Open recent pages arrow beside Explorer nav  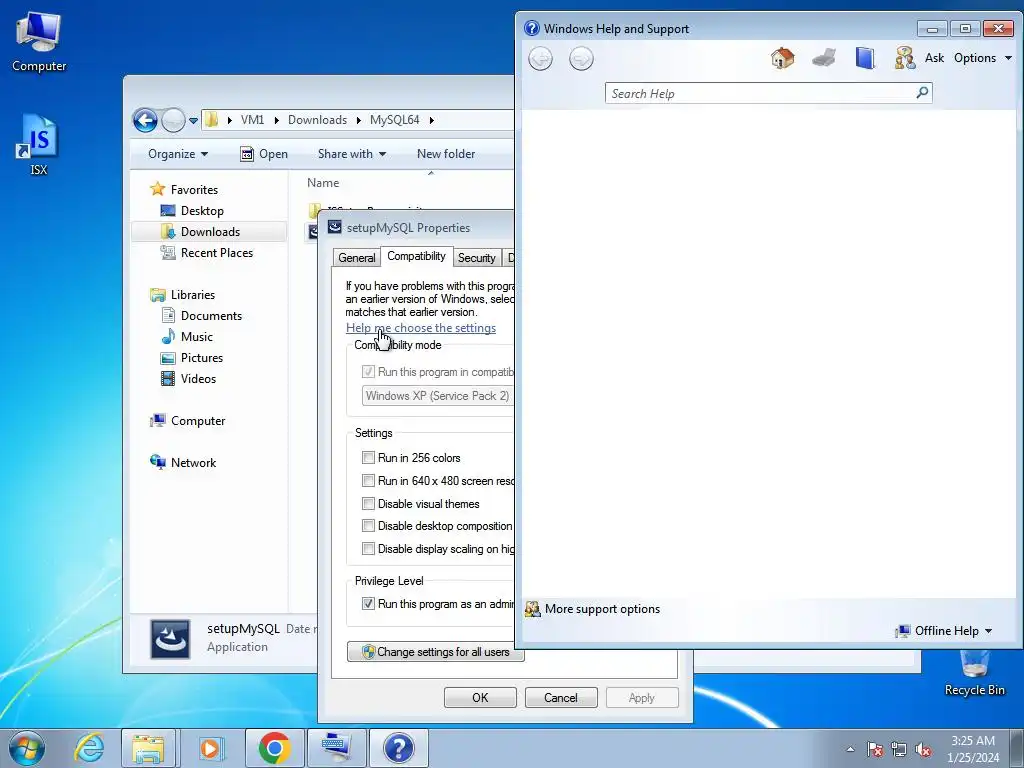coord(193,121)
